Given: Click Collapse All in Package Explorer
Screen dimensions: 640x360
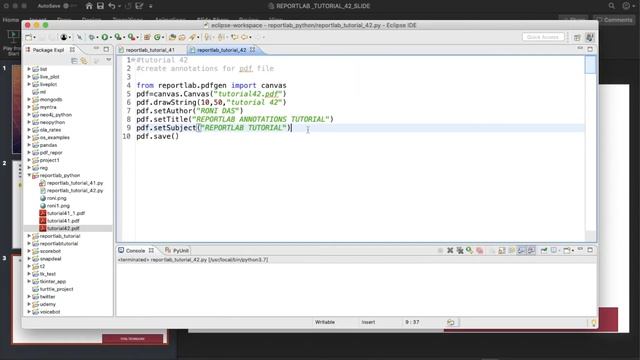Looking at the screenshot, I should pyautogui.click(x=74, y=61).
